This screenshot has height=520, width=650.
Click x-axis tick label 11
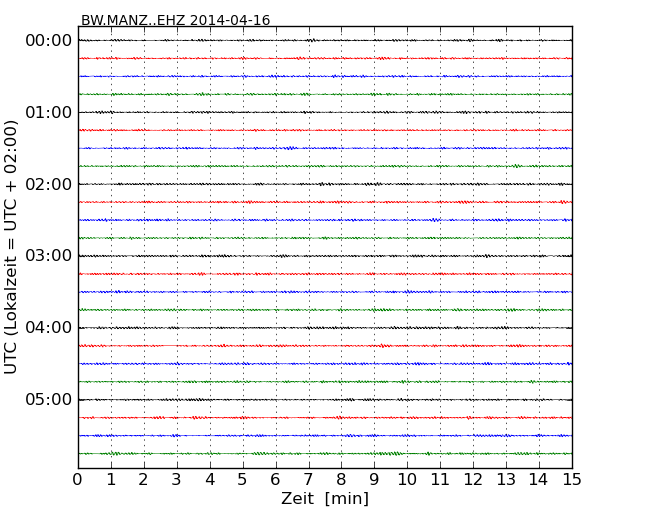pos(440,479)
